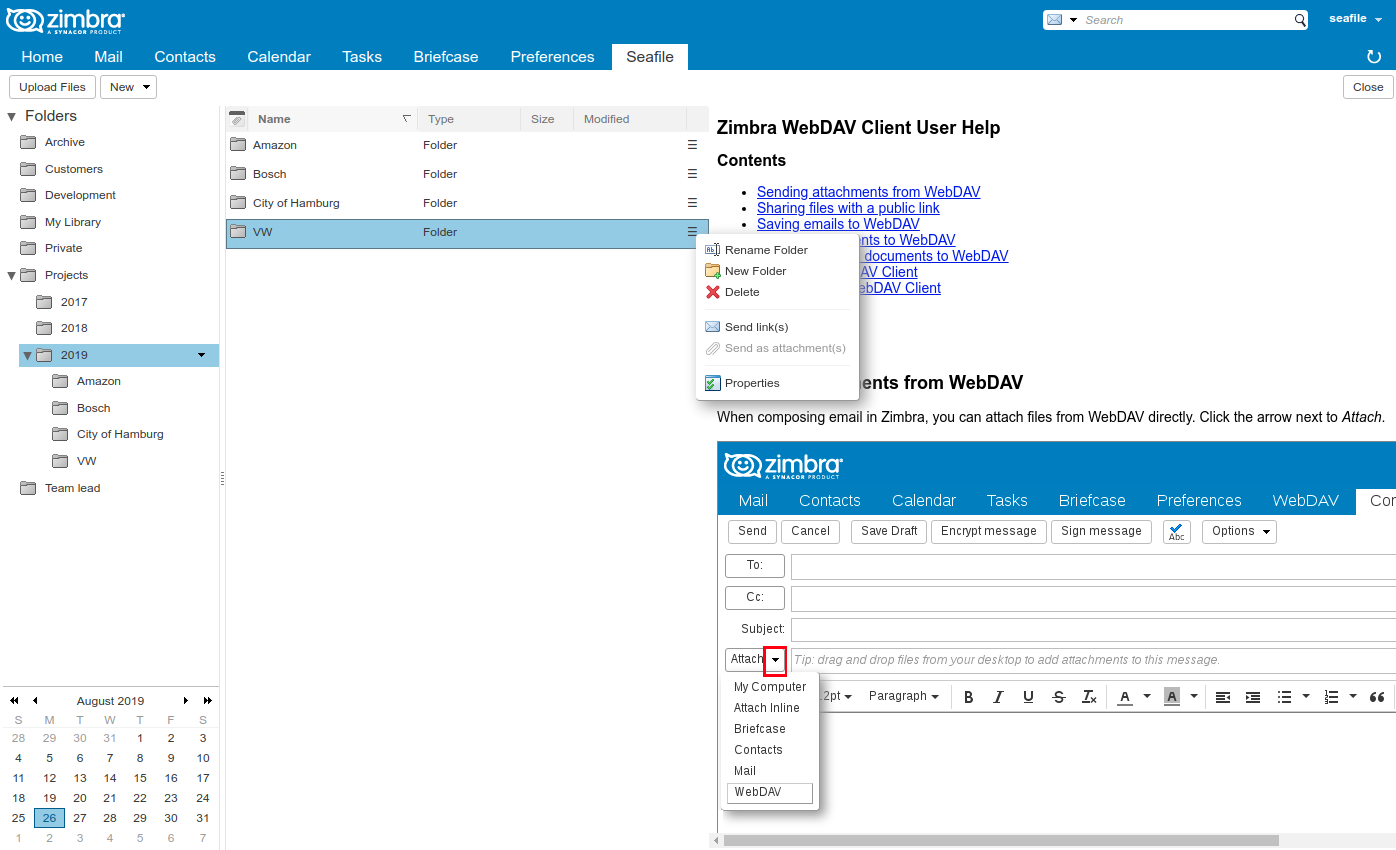
Task: Select August 26 in the mini calendar
Action: (x=49, y=818)
